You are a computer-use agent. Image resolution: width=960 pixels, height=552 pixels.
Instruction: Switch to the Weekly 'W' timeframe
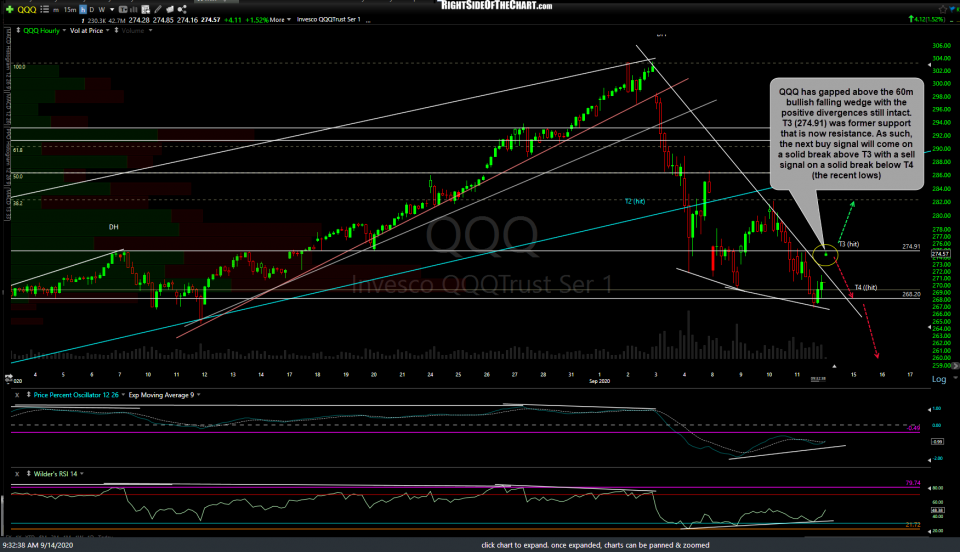click(102, 10)
